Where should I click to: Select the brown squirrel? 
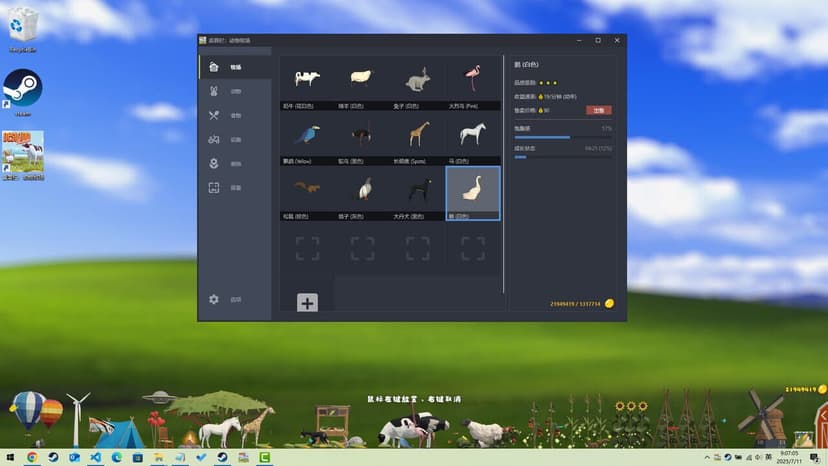(307, 193)
